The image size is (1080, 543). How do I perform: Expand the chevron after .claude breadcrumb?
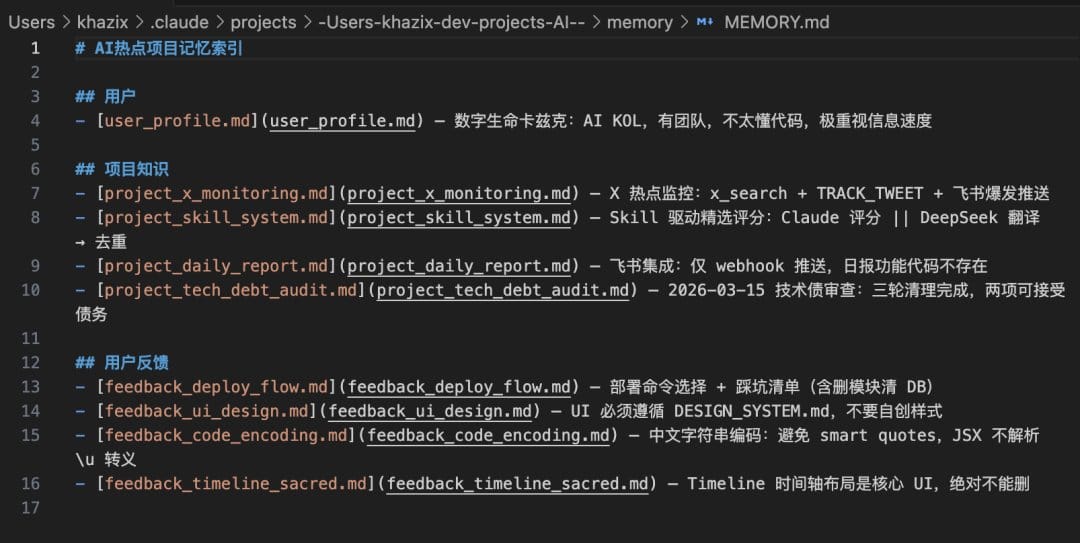220,22
